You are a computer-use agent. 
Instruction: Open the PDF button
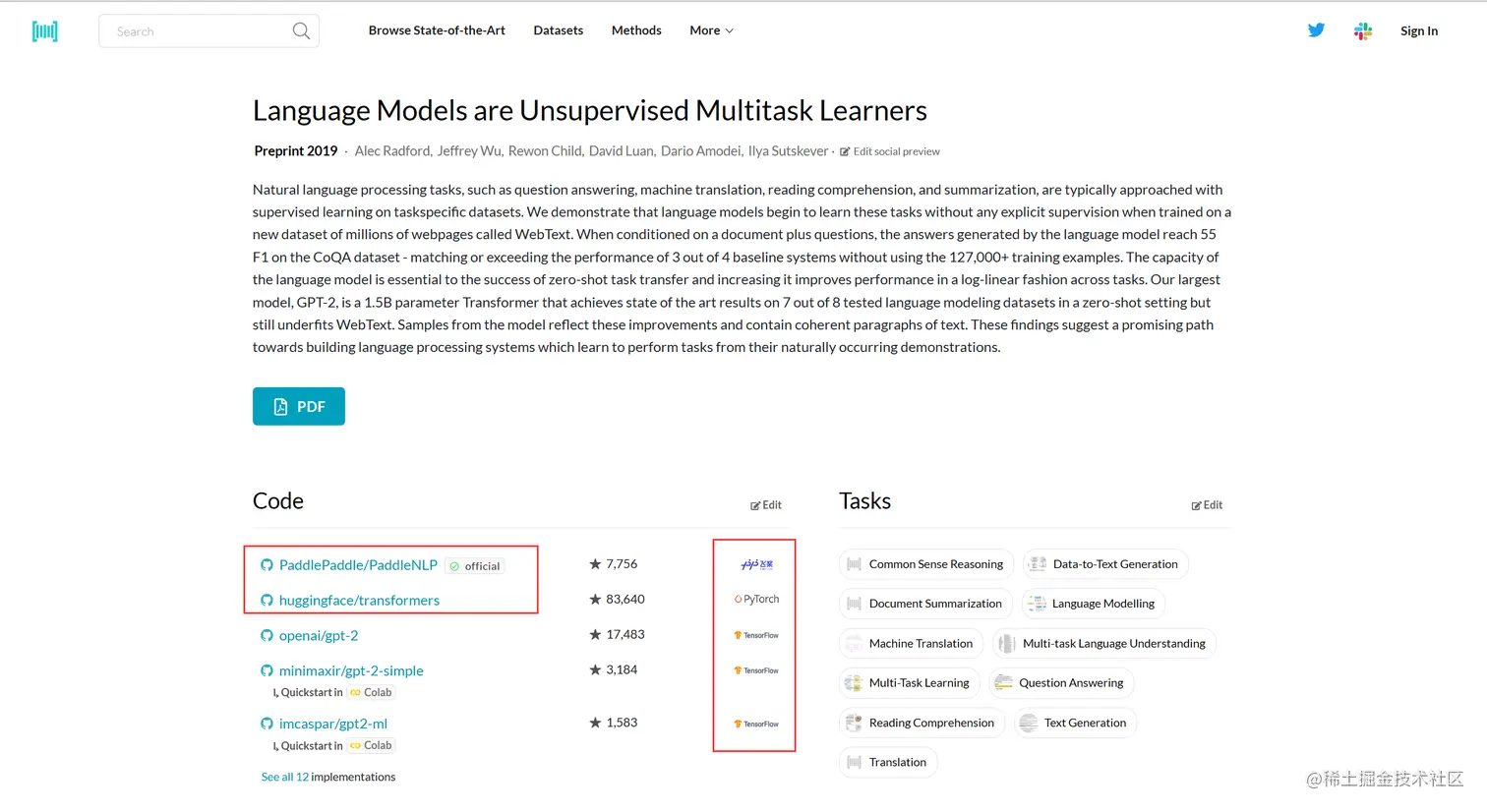click(x=299, y=406)
